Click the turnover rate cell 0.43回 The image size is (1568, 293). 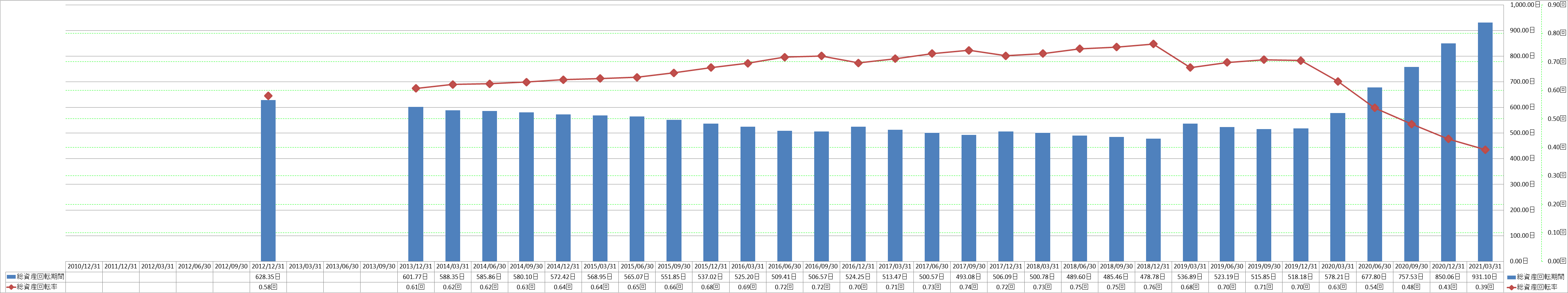(x=1448, y=287)
